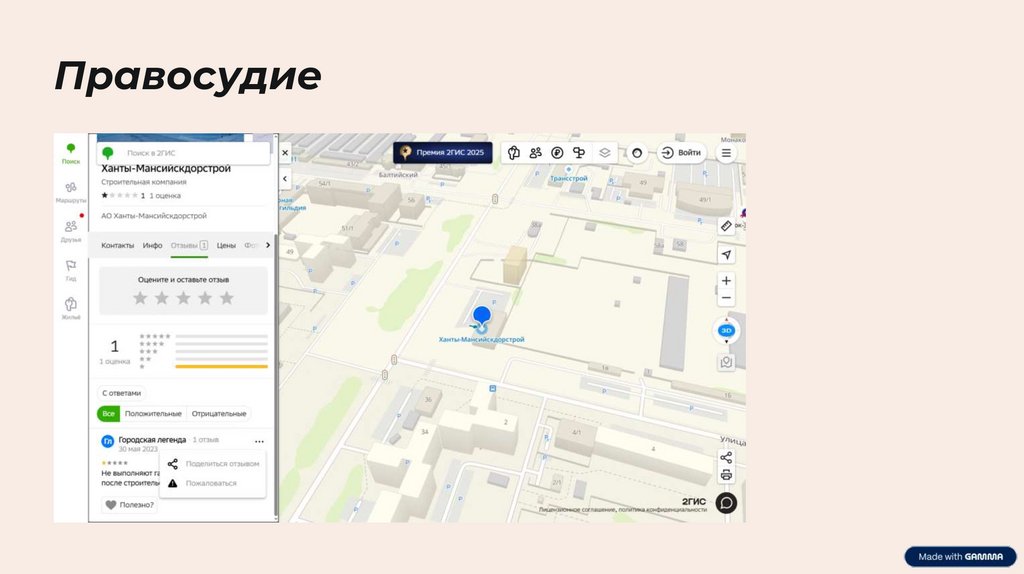1024x574 pixels.
Task: Click the map marker icon below 3D
Action: pos(726,362)
